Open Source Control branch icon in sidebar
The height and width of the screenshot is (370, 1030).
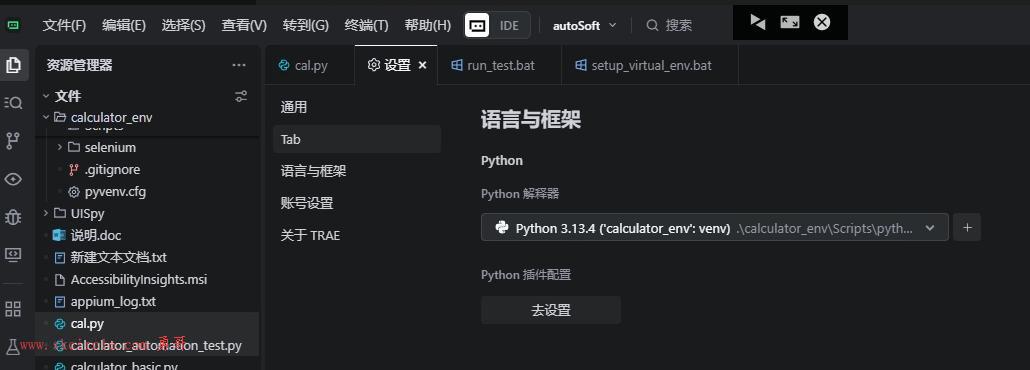13,141
